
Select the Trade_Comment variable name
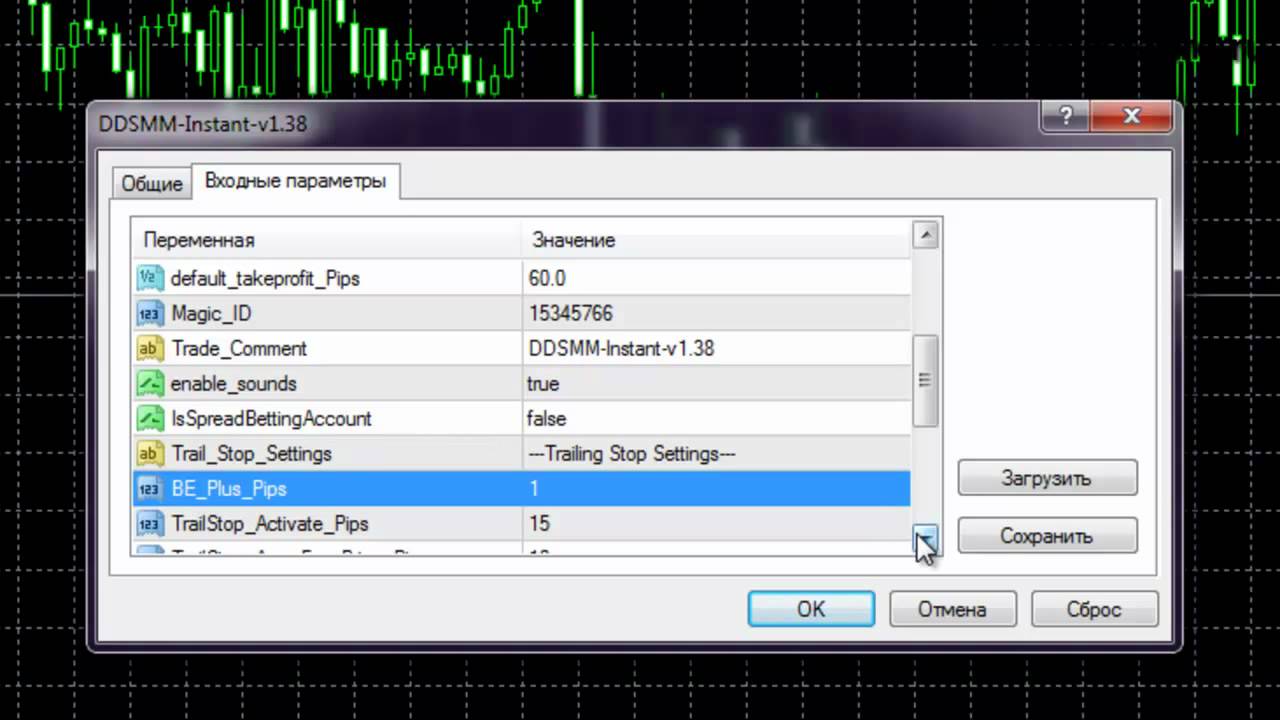coord(239,348)
